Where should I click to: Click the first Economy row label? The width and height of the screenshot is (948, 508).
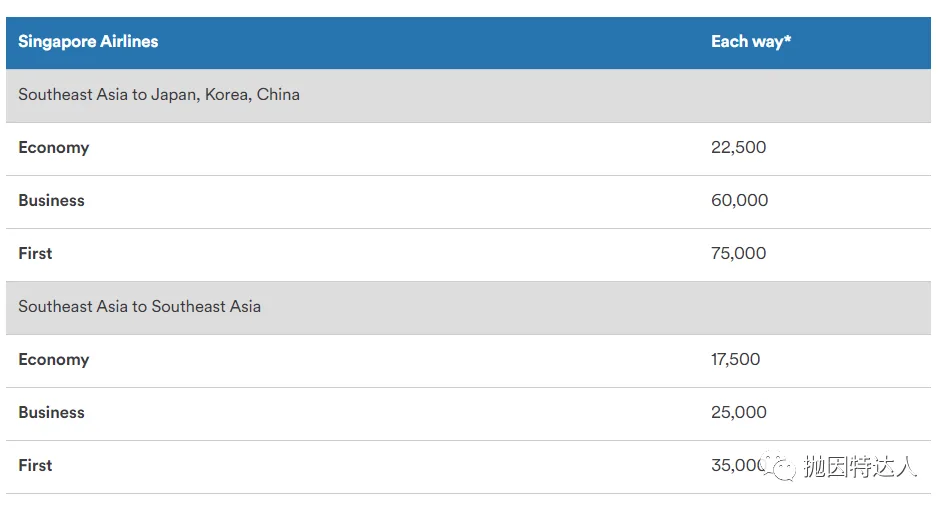click(54, 148)
